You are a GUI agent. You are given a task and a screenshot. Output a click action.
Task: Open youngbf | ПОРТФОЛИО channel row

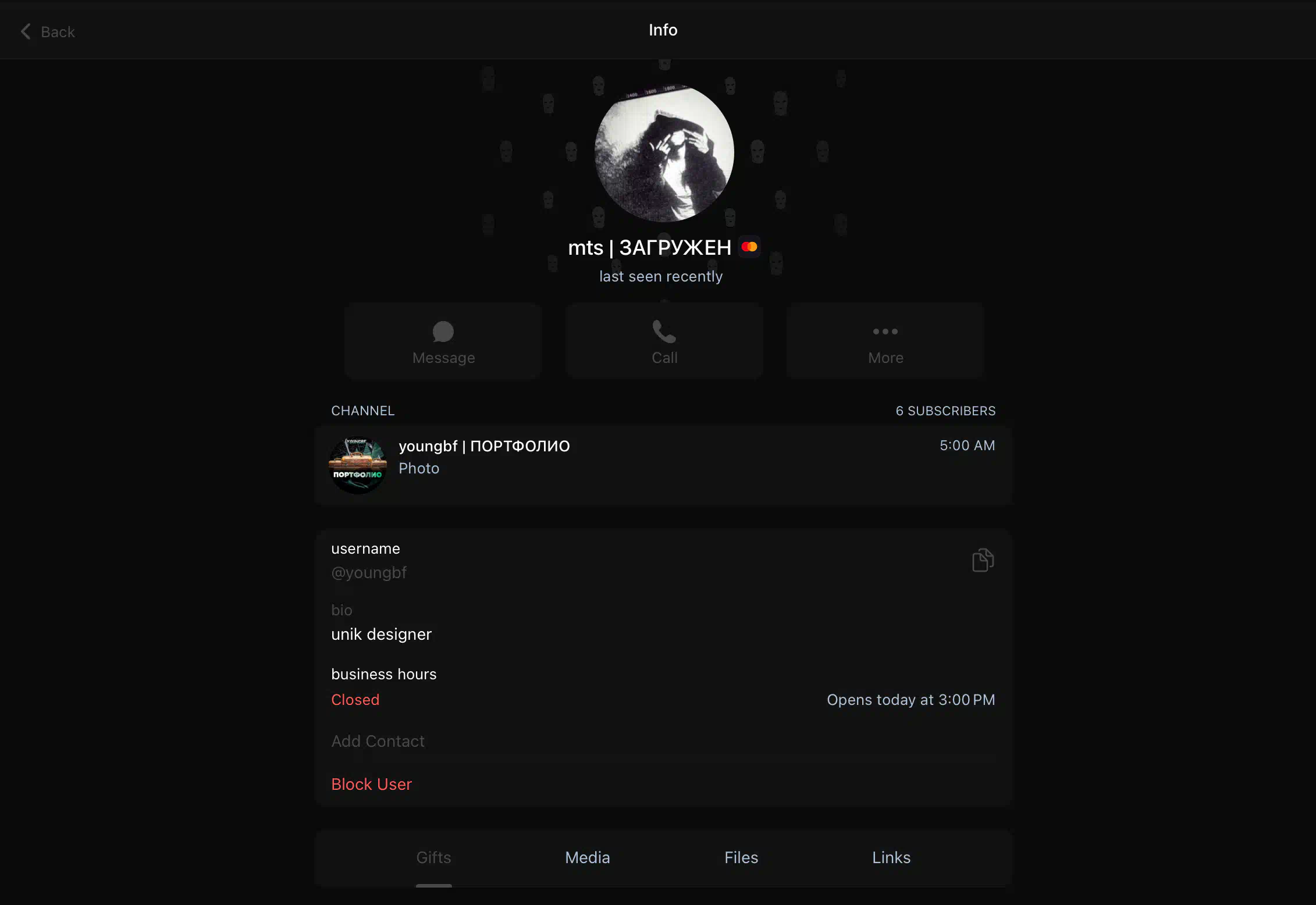tap(664, 465)
